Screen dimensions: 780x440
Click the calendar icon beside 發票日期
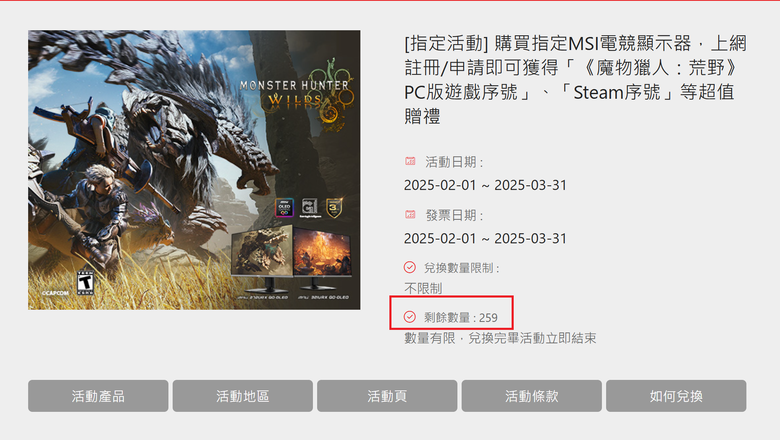pos(410,214)
